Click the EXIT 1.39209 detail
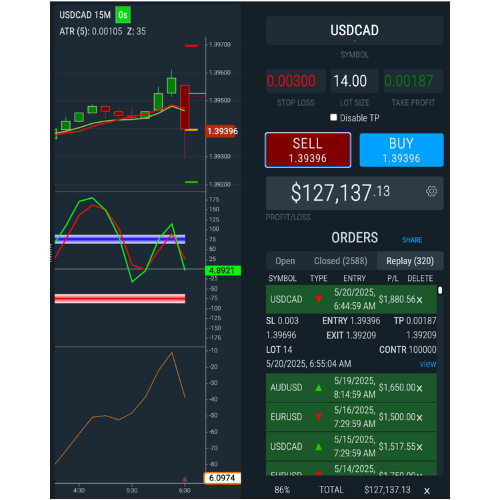Viewport: 500px width, 500px height. [x=351, y=335]
